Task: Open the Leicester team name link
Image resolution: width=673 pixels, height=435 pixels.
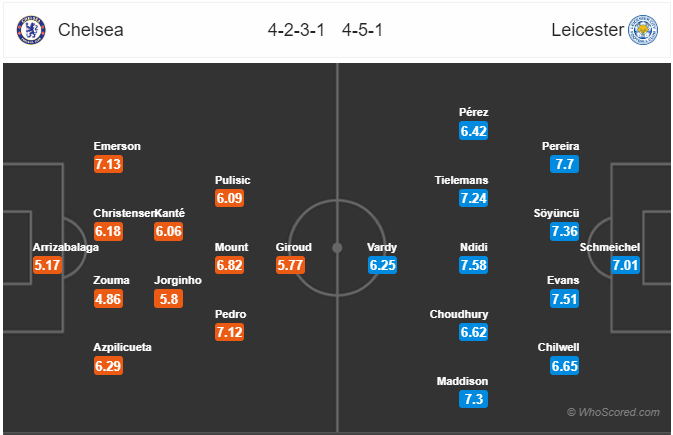Action: [x=587, y=30]
